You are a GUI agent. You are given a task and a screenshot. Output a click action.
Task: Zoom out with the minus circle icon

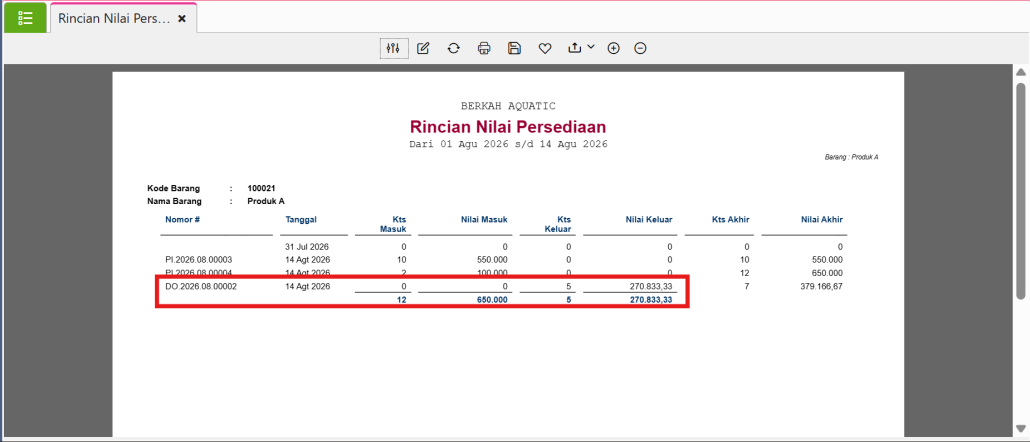point(640,48)
